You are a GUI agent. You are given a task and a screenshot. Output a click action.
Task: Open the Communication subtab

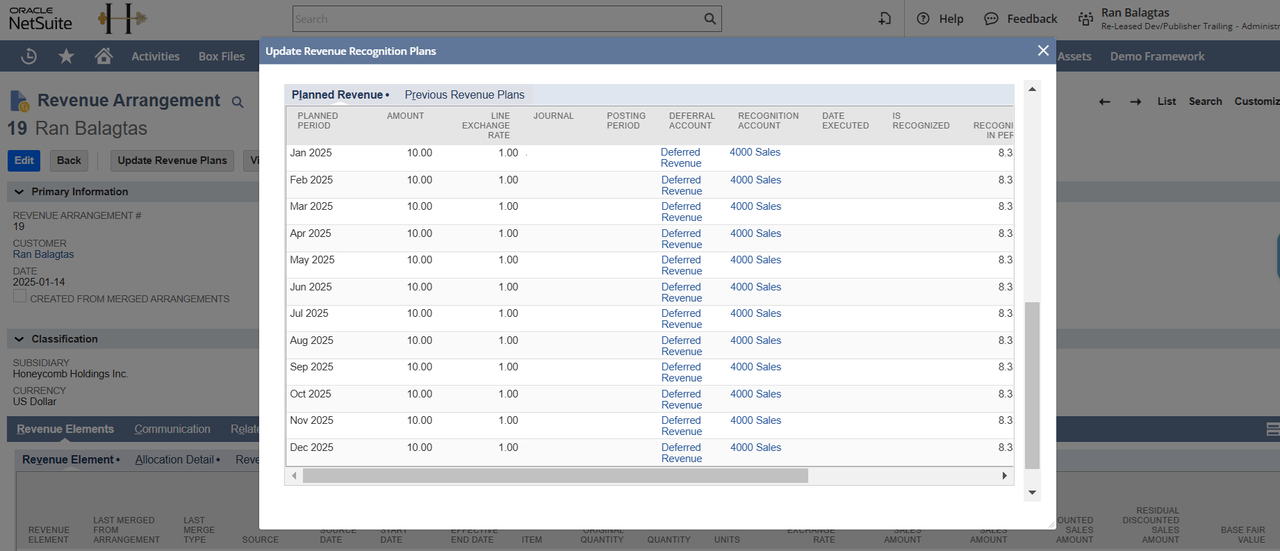coord(172,429)
